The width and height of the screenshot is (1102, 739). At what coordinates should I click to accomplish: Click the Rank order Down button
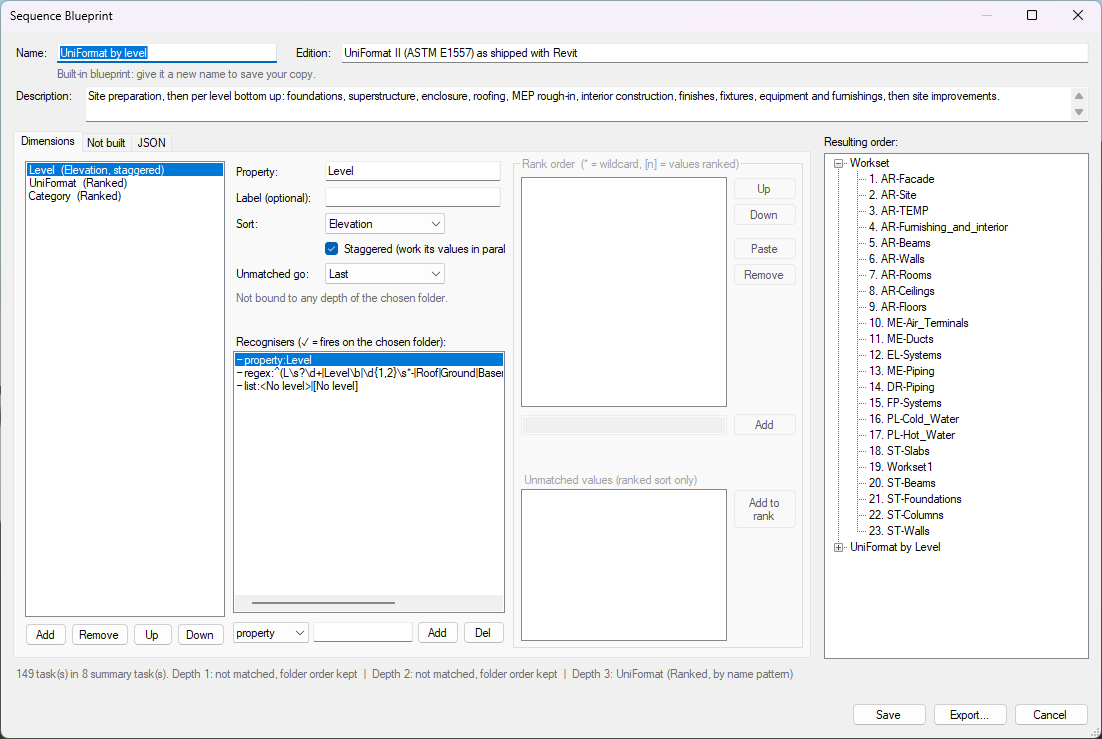764,214
